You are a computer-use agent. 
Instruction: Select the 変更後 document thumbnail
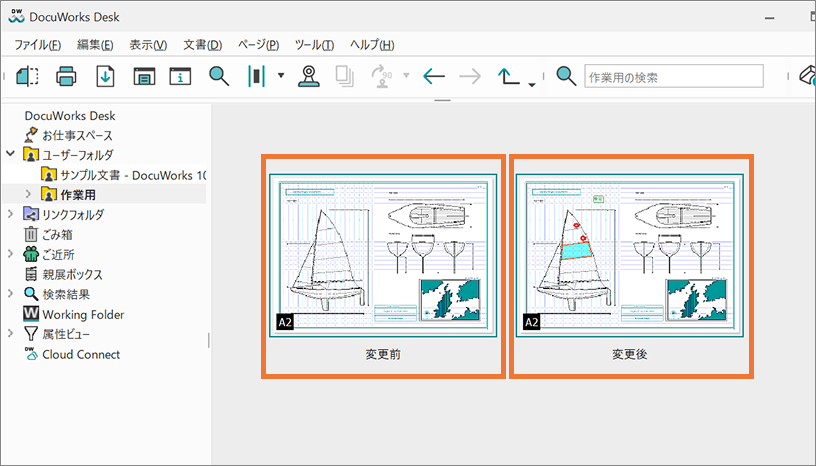tap(630, 256)
